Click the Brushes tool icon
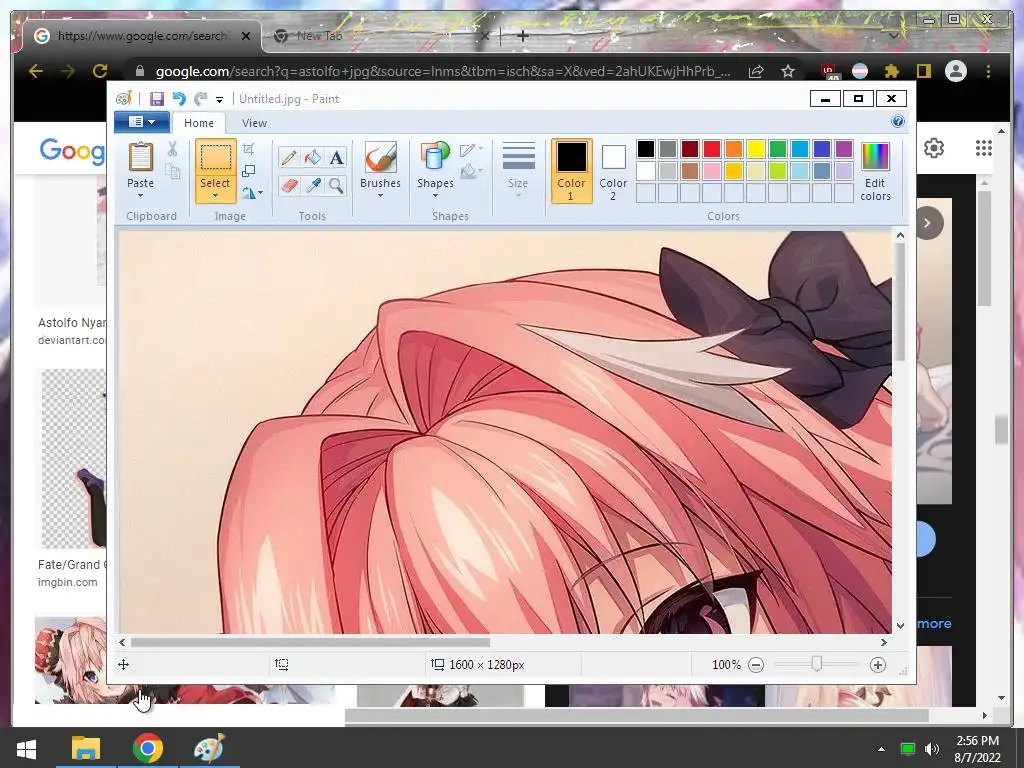 coord(380,157)
